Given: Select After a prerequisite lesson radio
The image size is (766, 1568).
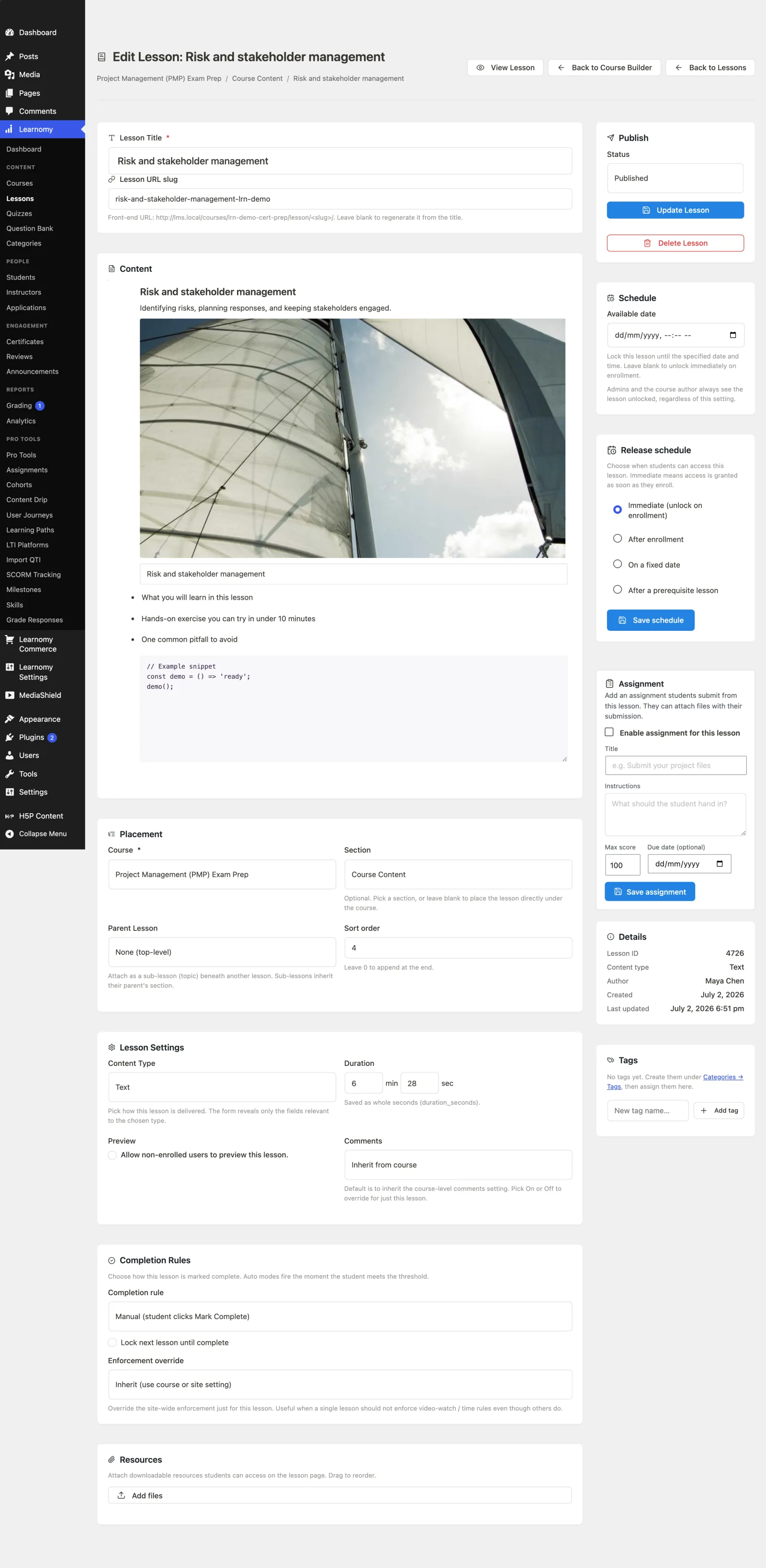Looking at the screenshot, I should (x=618, y=590).
